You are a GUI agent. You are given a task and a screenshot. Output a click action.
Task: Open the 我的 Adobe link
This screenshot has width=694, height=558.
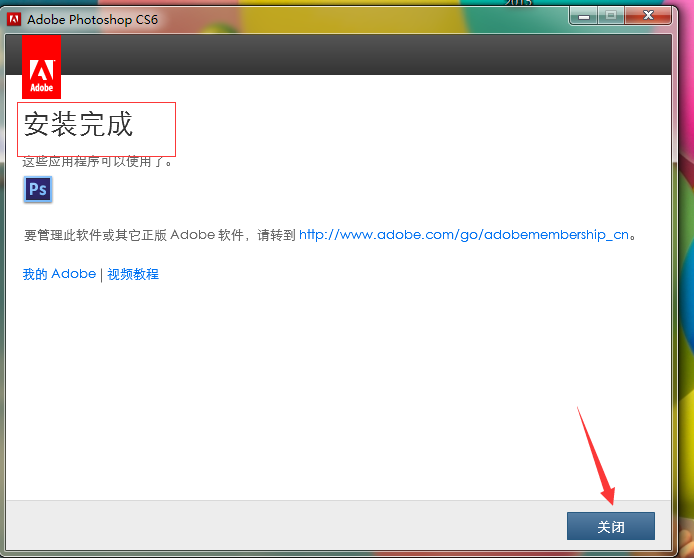tap(59, 274)
